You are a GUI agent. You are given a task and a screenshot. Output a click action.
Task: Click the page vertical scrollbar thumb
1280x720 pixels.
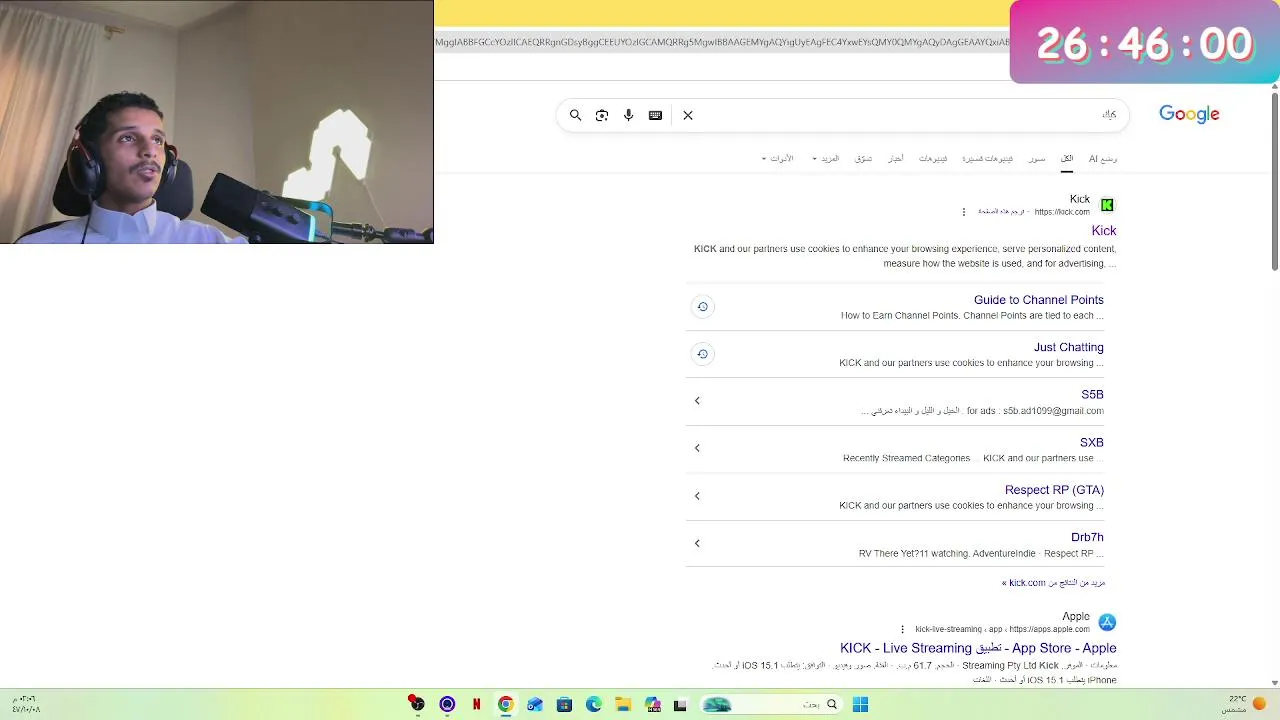tap(1275, 180)
